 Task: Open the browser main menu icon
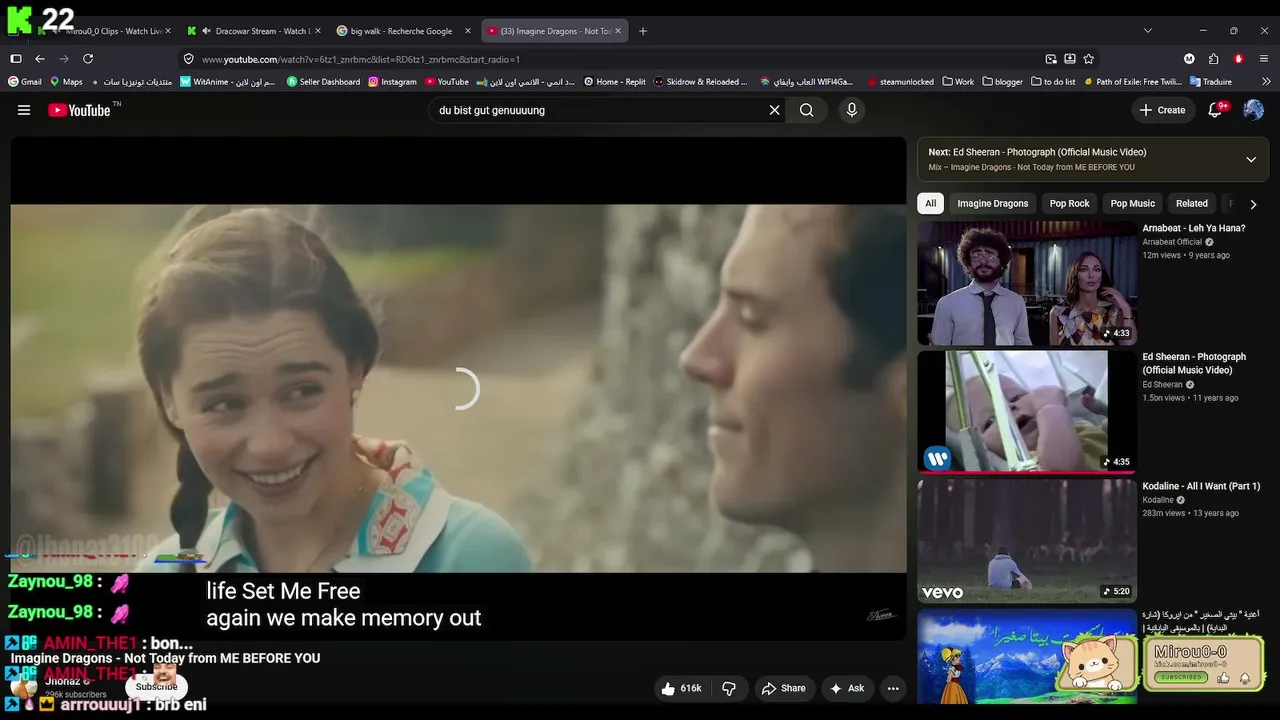1264,59
